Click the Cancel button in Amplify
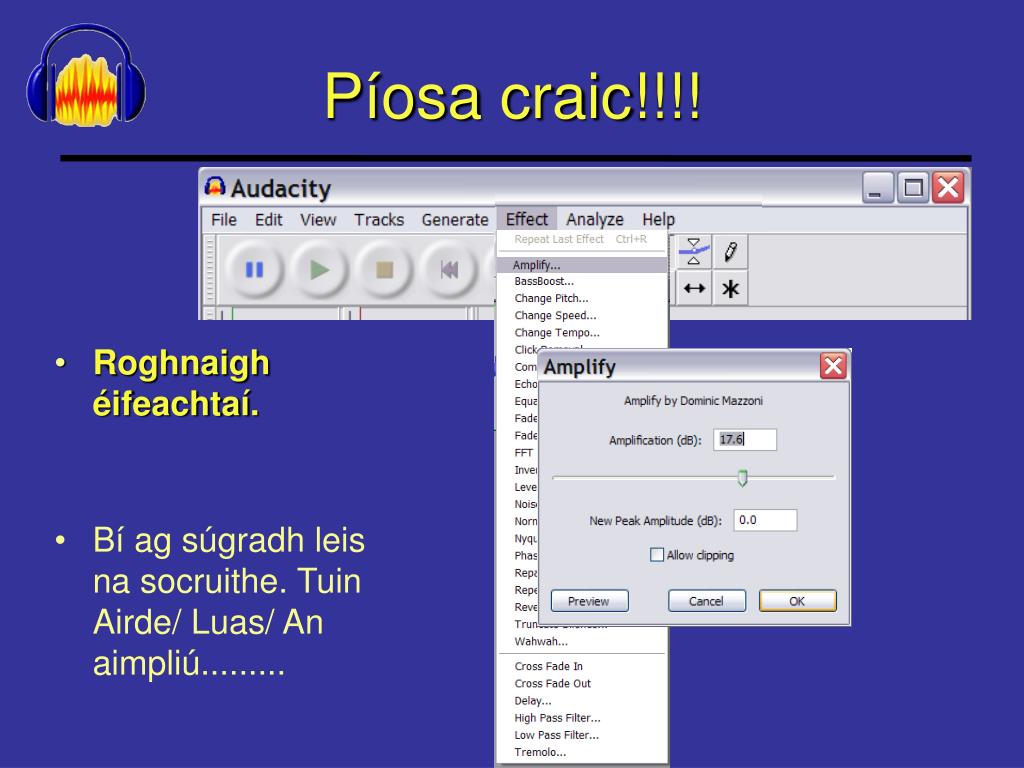The image size is (1024, 768). coord(706,601)
